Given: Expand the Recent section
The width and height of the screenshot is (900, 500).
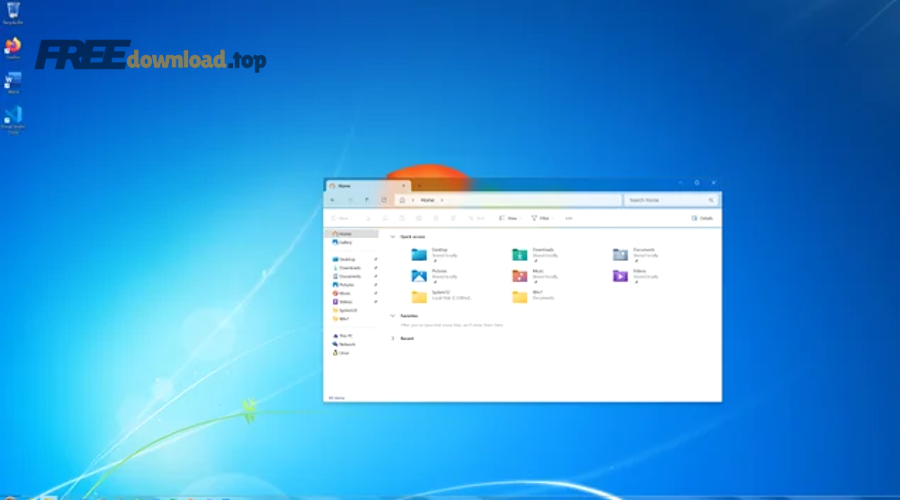Looking at the screenshot, I should 393,339.
